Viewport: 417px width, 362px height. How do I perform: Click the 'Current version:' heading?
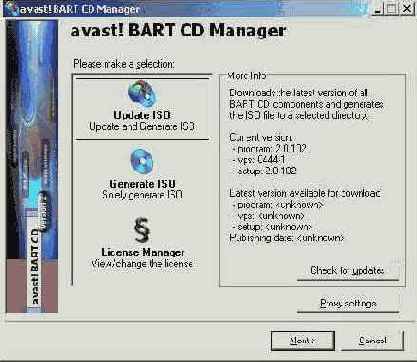[x=261, y=137]
